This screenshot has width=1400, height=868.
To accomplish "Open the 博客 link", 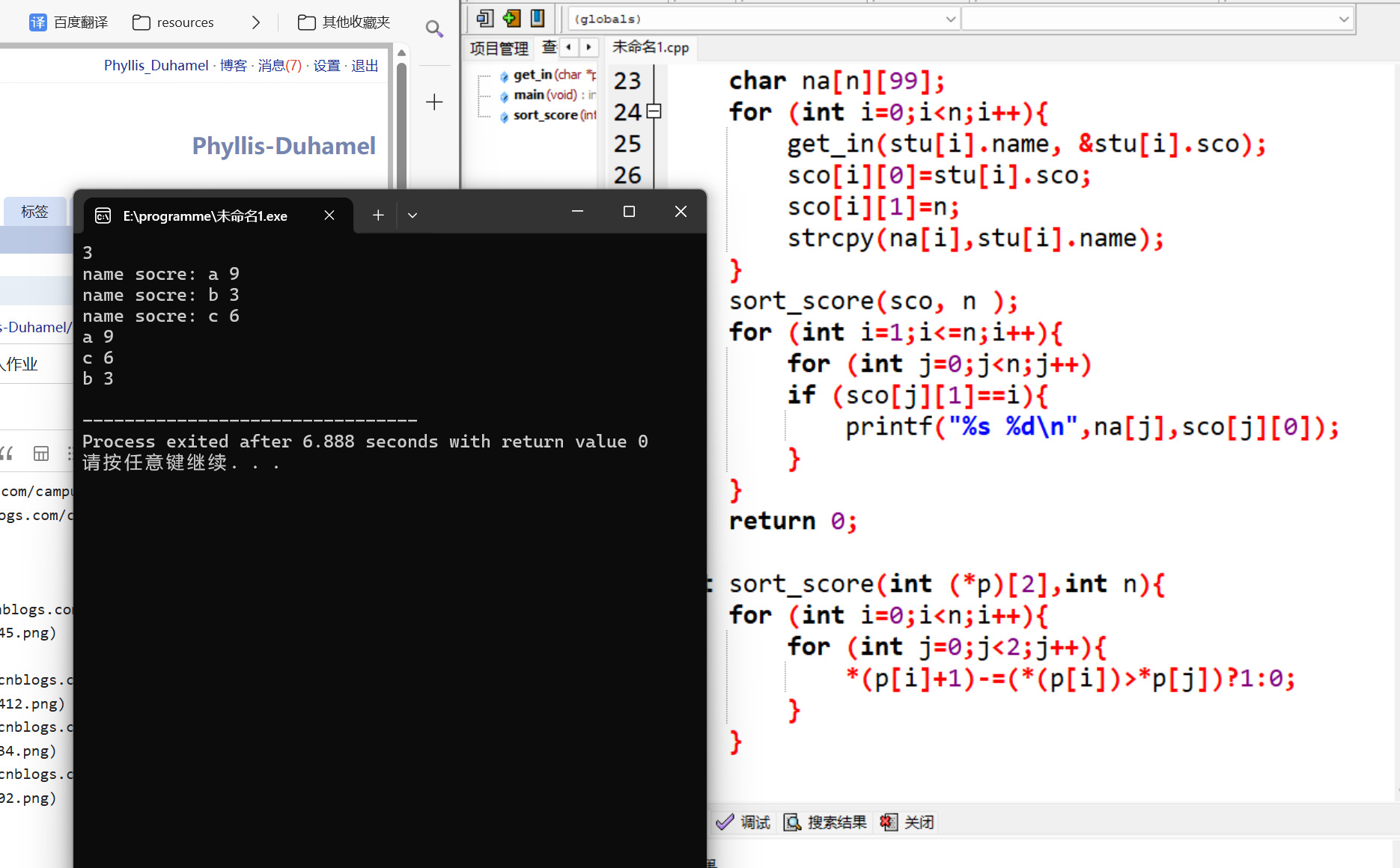I will 234,66.
